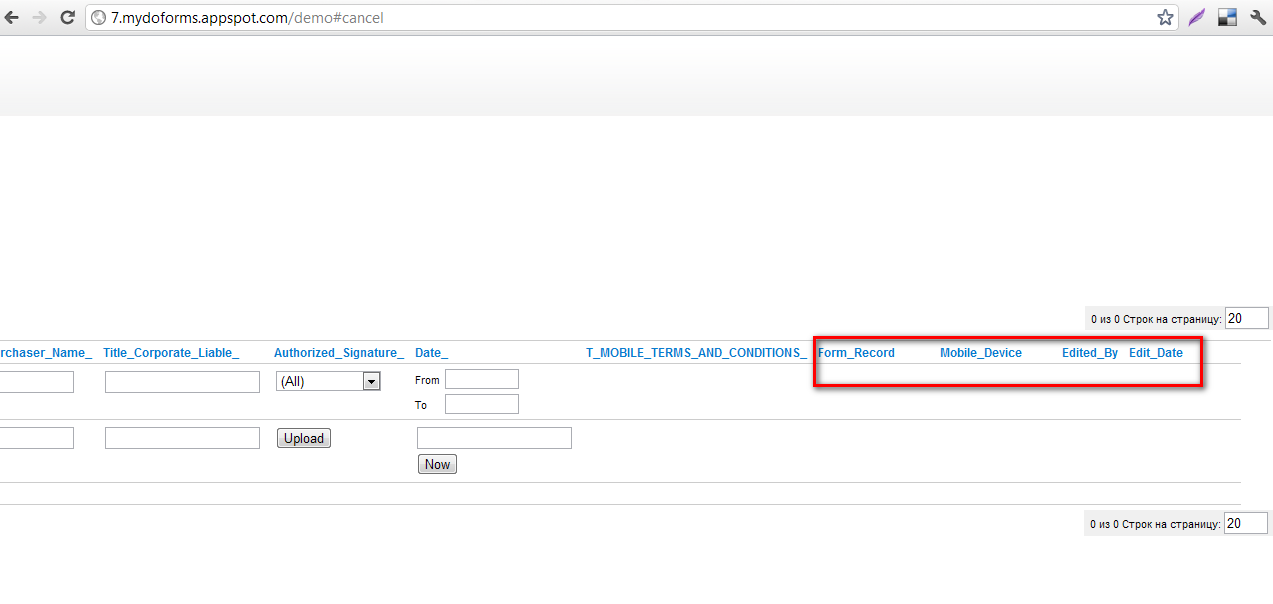Image resolution: width=1273 pixels, height=604 pixels.
Task: Bookmark this page with the star icon
Action: point(1165,18)
